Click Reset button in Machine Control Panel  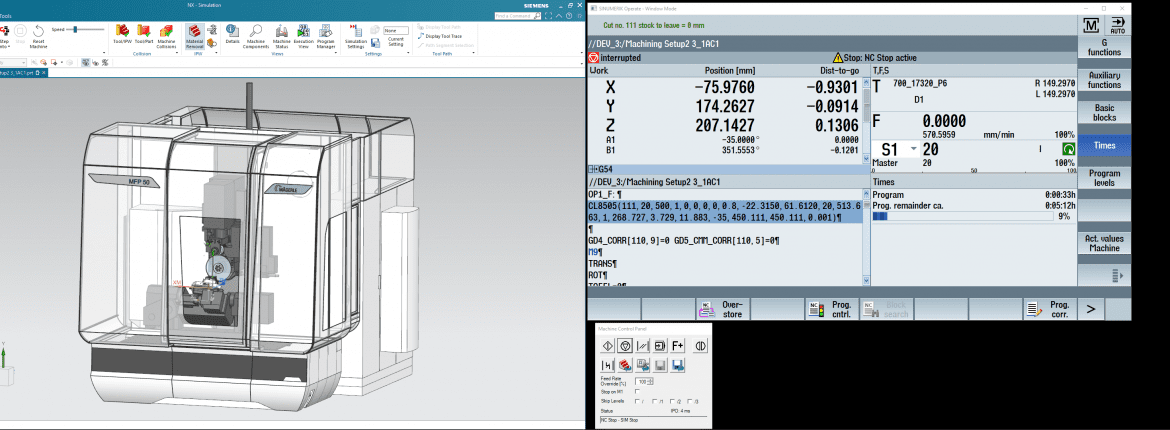point(642,346)
